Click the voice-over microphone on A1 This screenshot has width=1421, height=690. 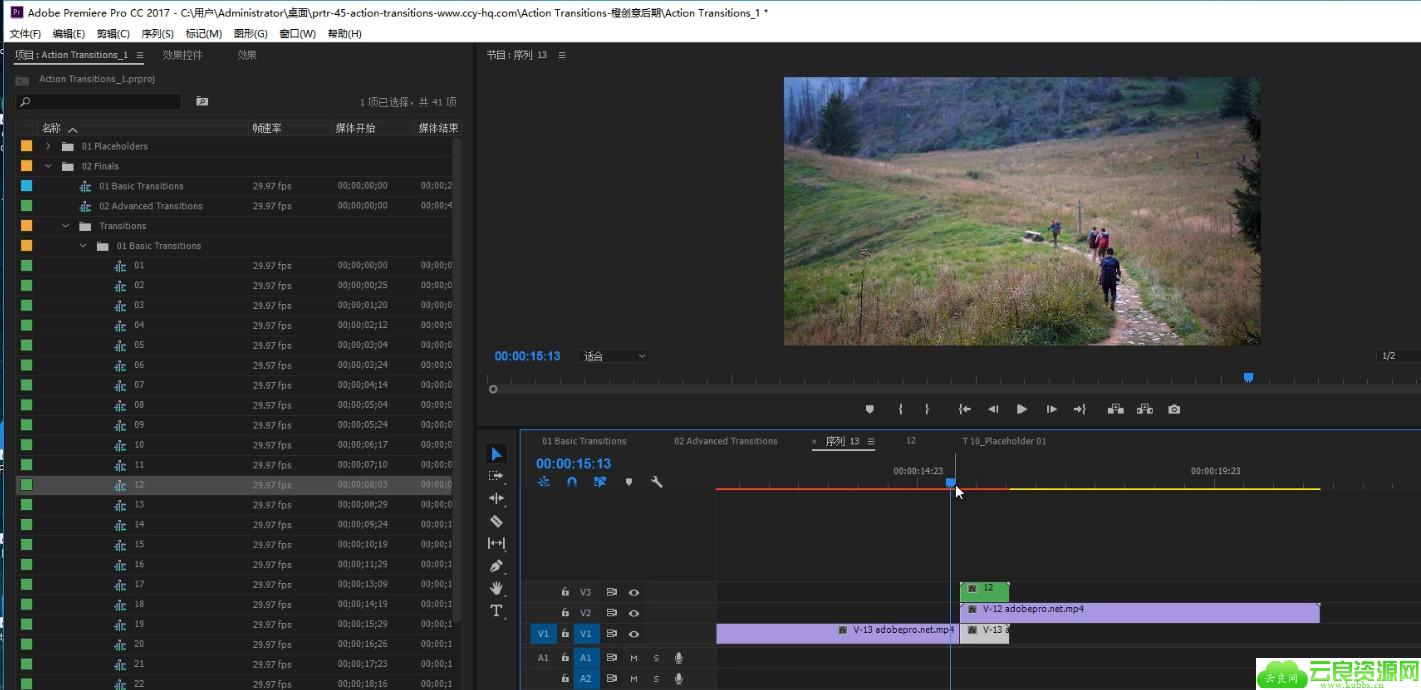(678, 658)
